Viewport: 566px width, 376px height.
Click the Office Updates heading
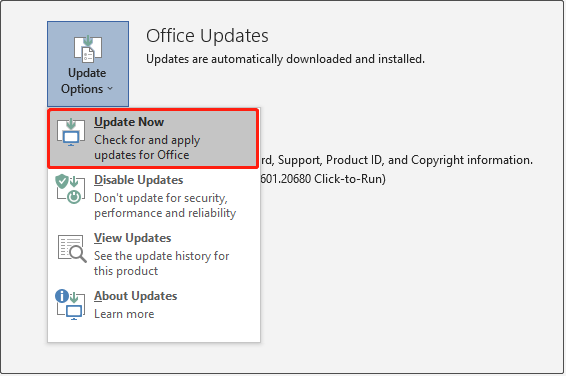click(x=207, y=36)
